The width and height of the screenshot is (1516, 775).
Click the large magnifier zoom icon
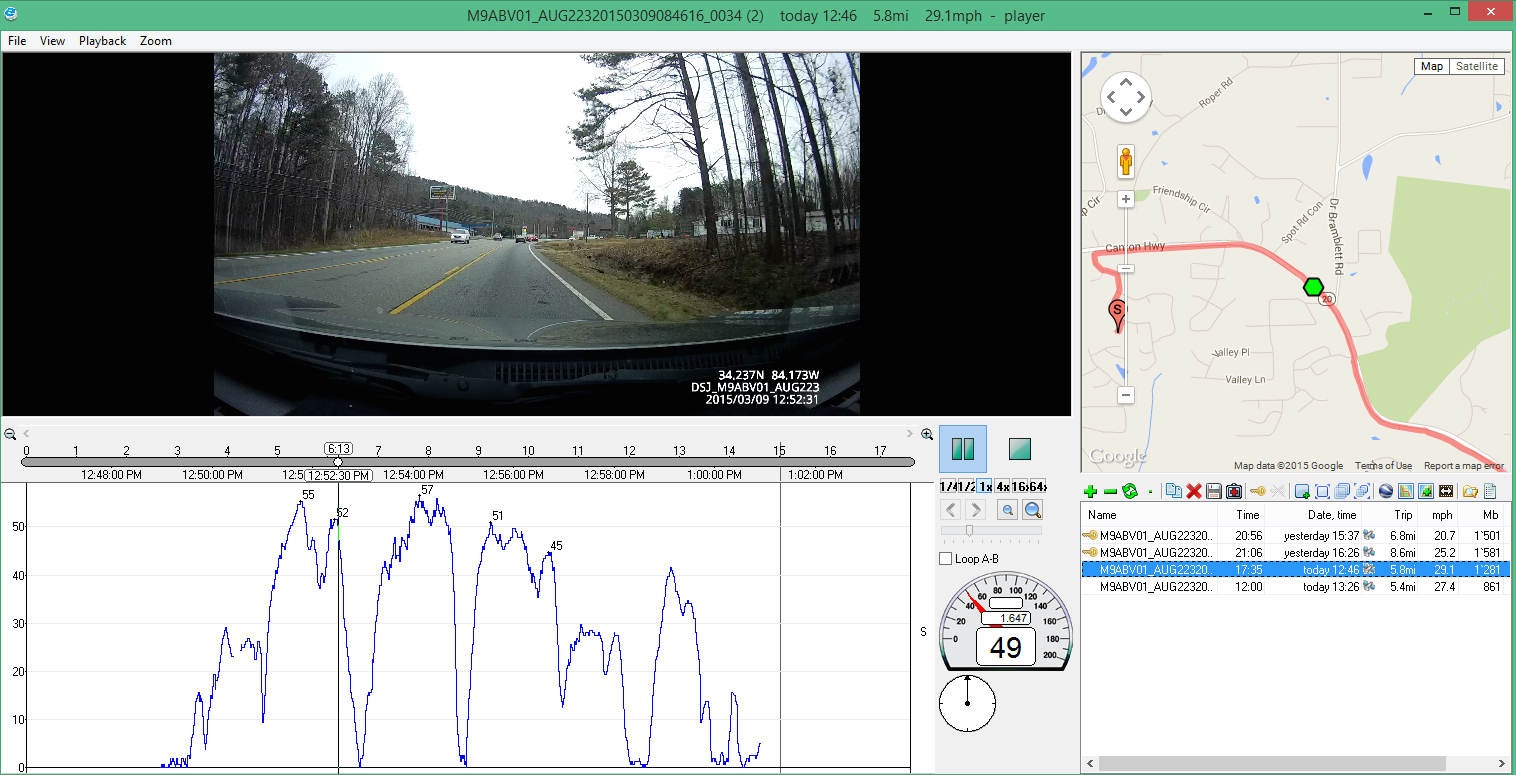coord(1032,510)
